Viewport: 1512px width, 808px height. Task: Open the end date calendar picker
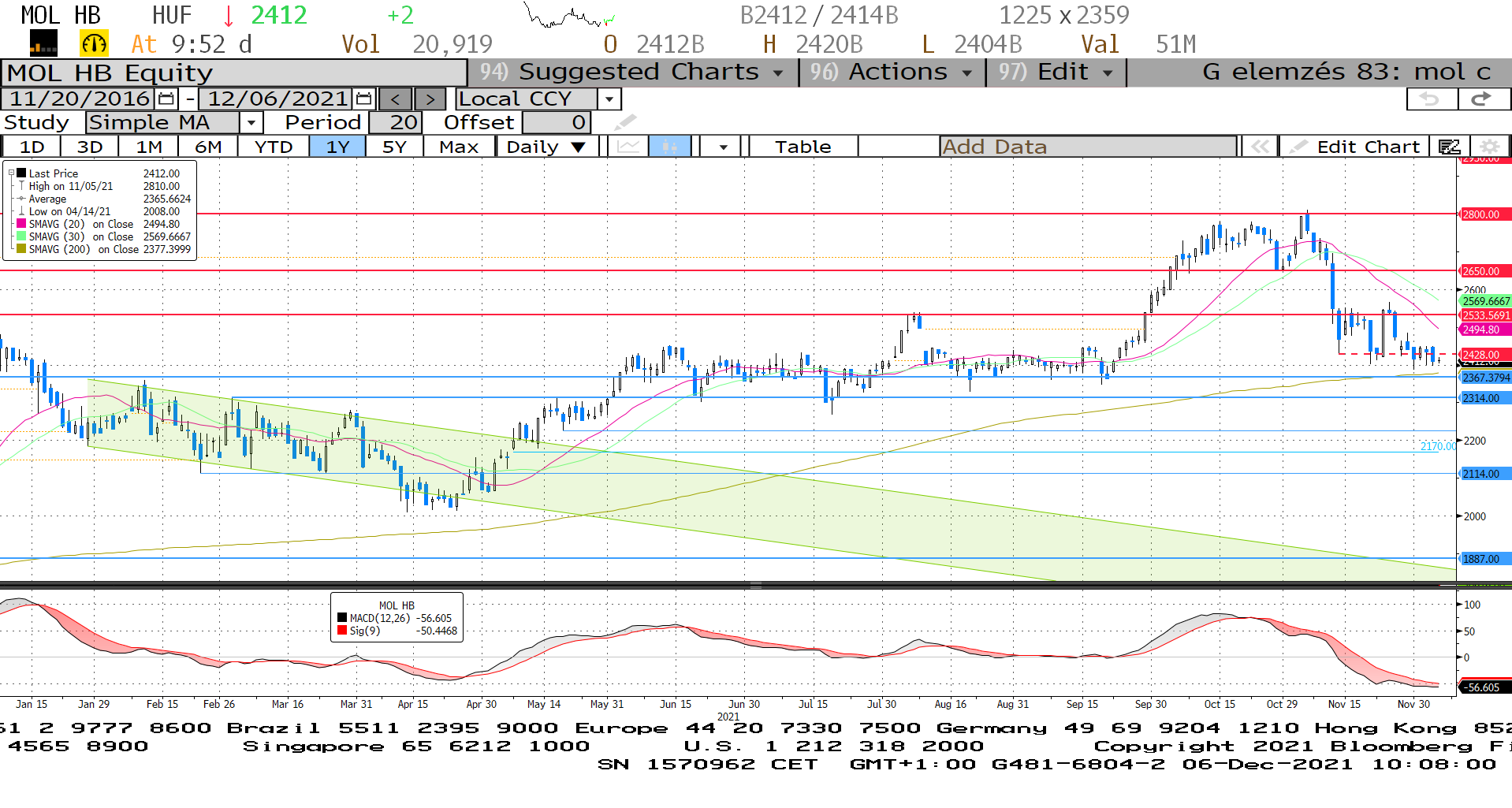point(363,99)
